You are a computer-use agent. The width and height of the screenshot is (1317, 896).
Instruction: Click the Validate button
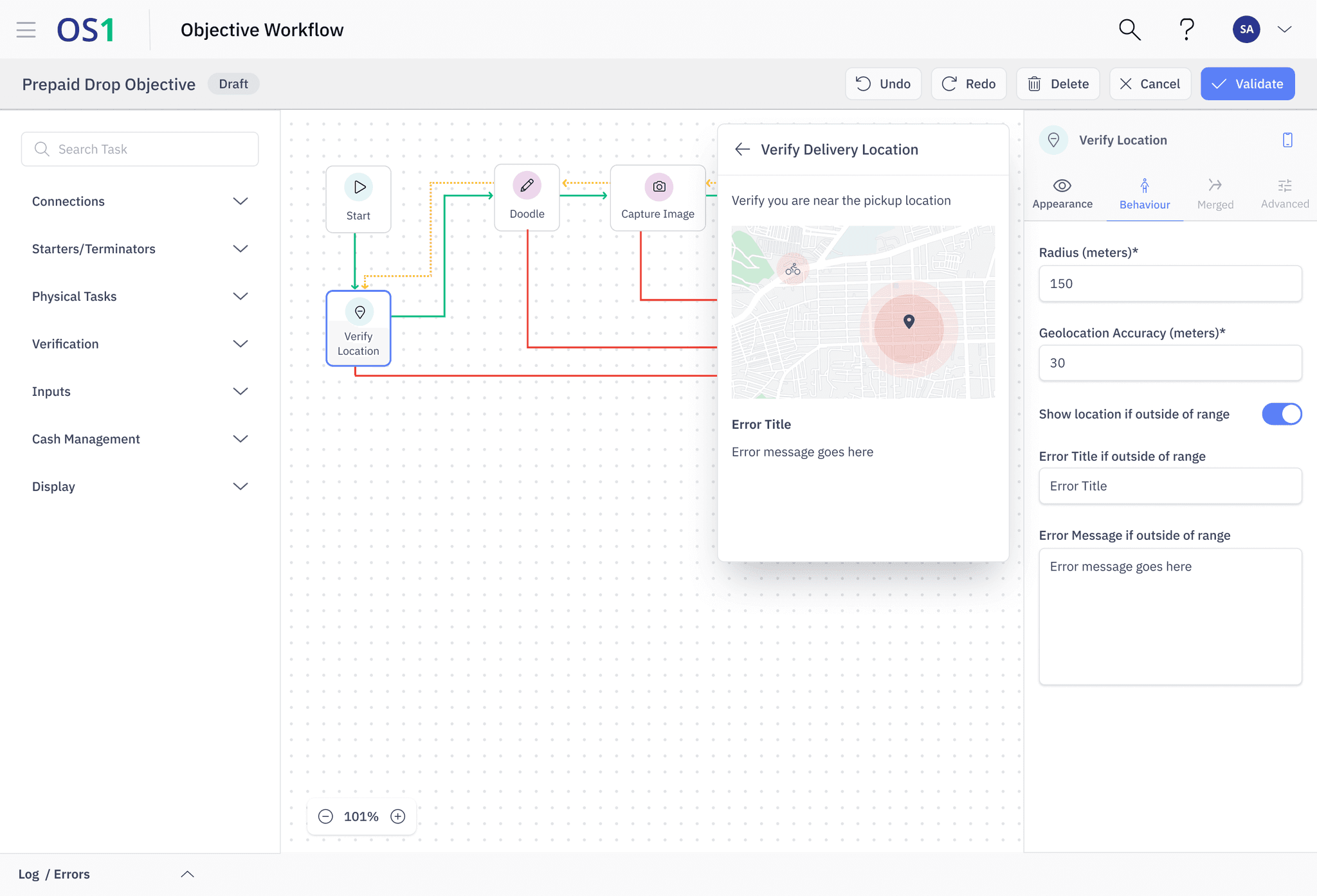(x=1247, y=84)
